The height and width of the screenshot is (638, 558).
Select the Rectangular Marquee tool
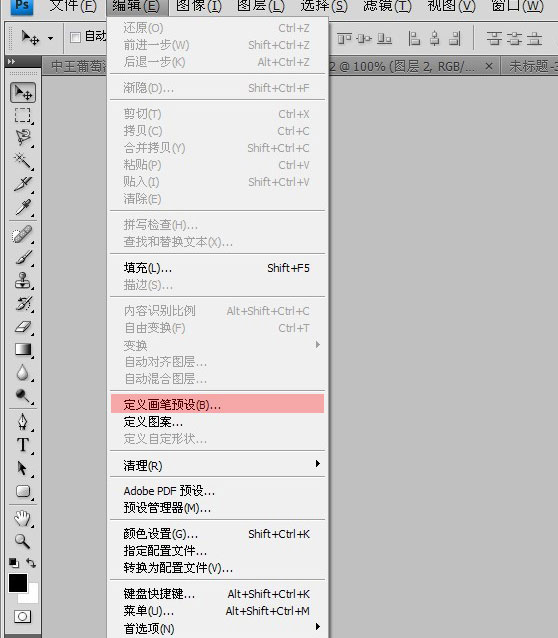click(23, 116)
